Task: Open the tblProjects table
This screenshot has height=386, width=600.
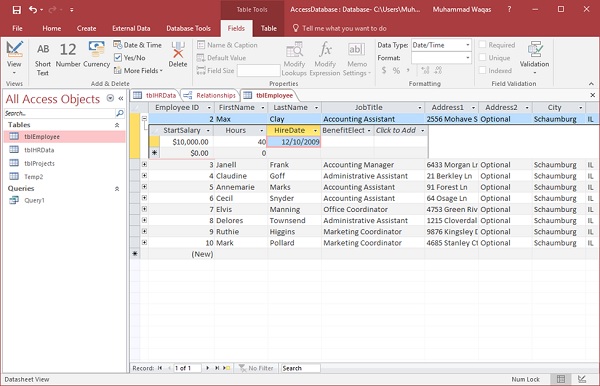Action: (x=39, y=163)
